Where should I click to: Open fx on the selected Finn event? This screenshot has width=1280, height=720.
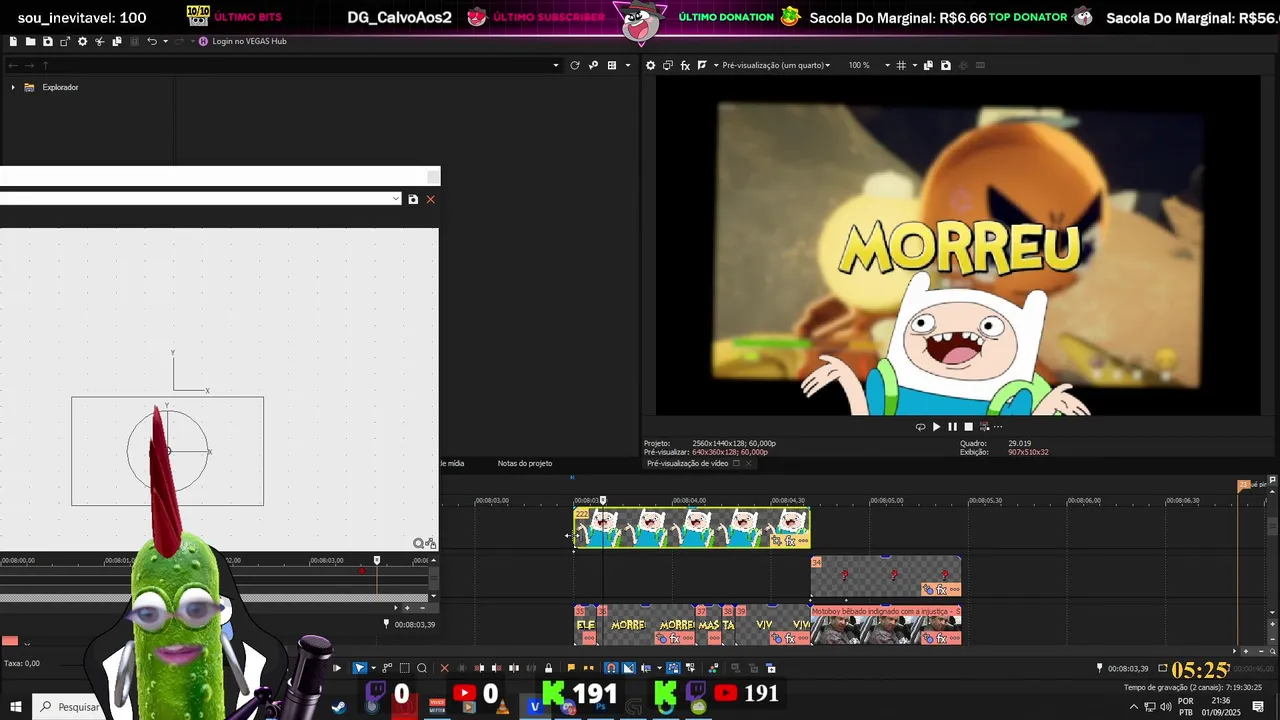click(x=790, y=541)
